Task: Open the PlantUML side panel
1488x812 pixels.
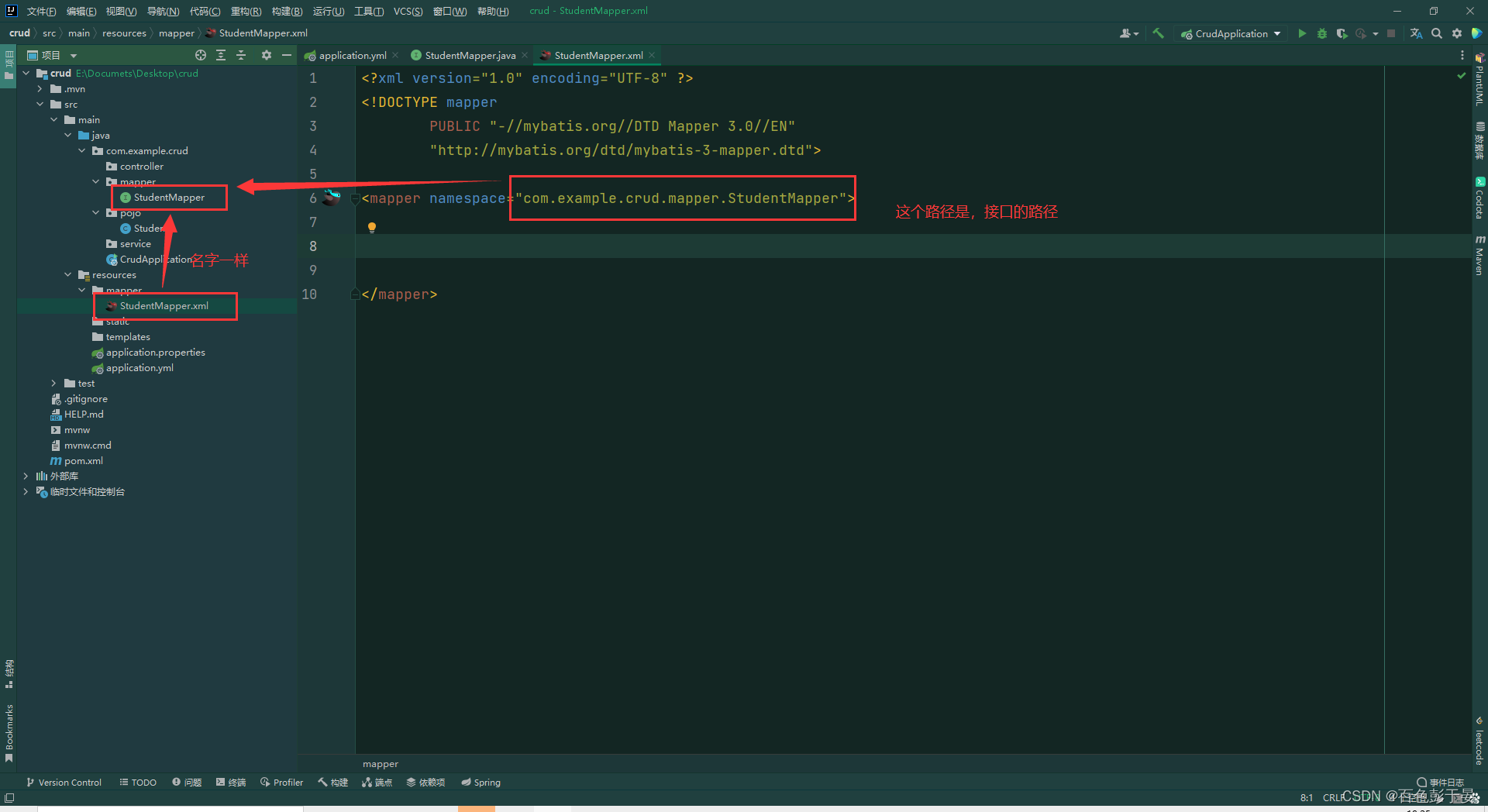Action: (1479, 79)
